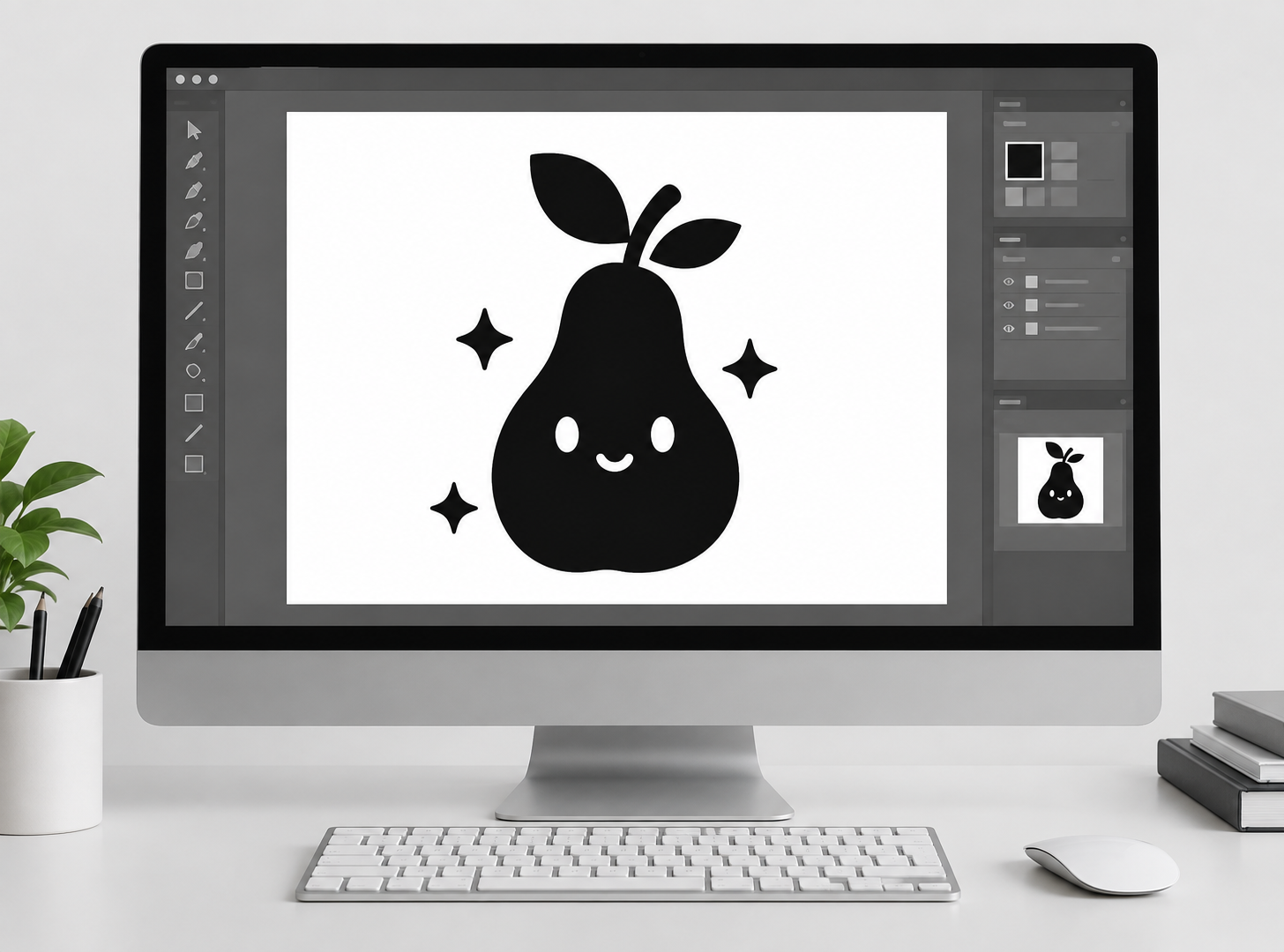Pick the pencil tool above the ellipse tool
This screenshot has height=952, width=1284.
click(194, 341)
